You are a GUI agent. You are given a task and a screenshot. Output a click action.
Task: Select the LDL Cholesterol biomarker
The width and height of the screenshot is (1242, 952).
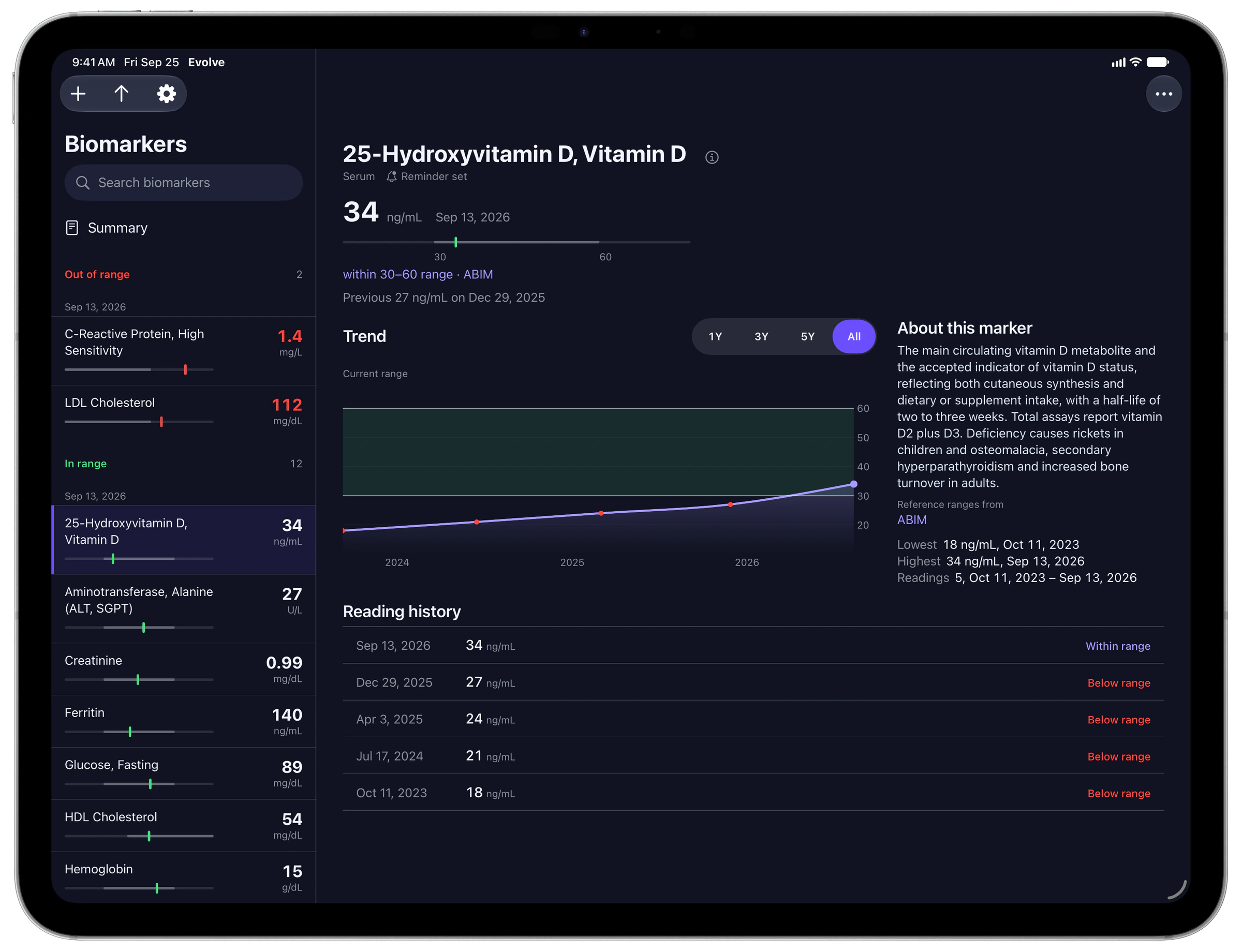(x=184, y=412)
